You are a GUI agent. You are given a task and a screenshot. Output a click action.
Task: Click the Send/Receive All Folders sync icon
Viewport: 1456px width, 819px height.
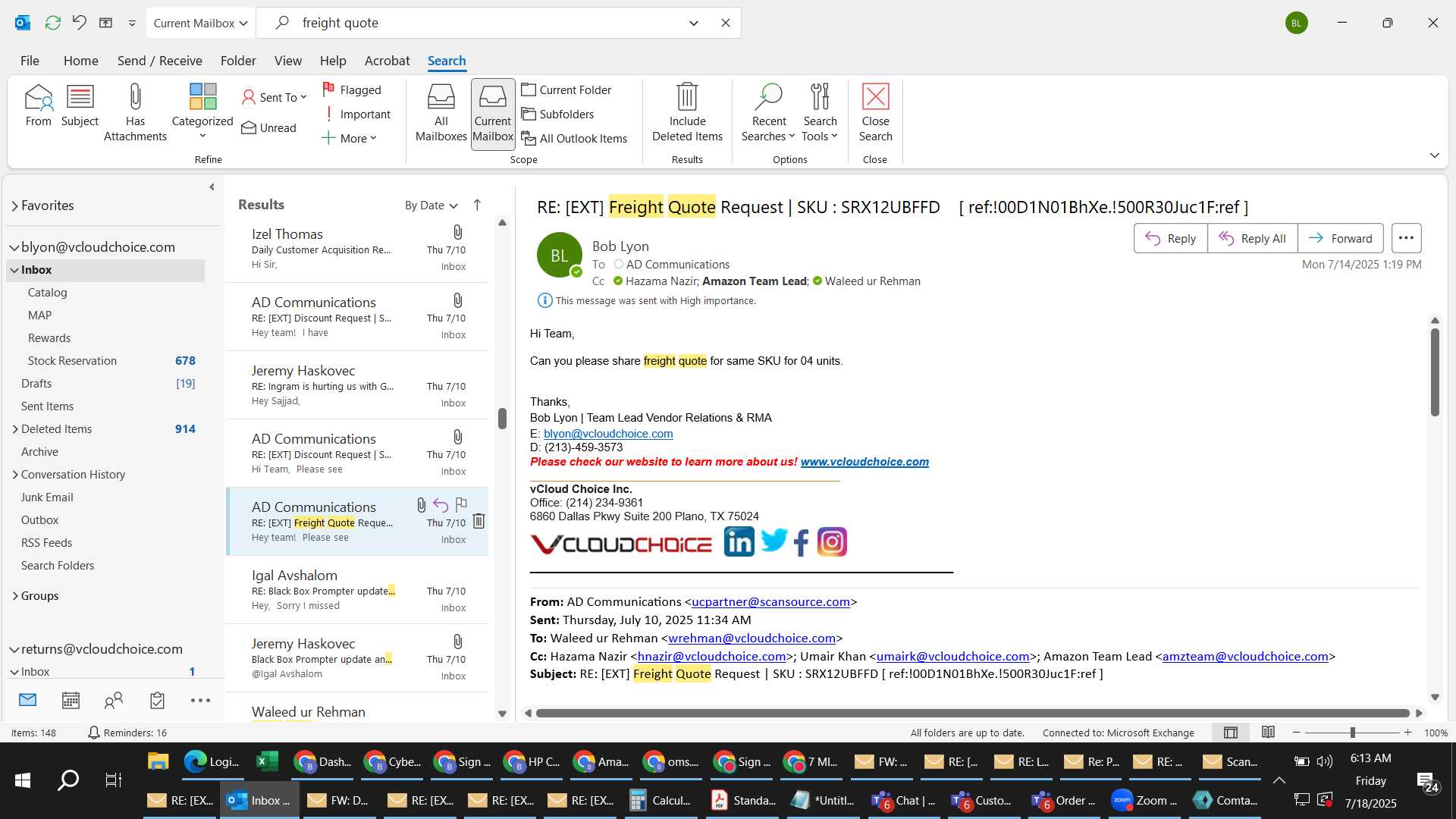(52, 23)
